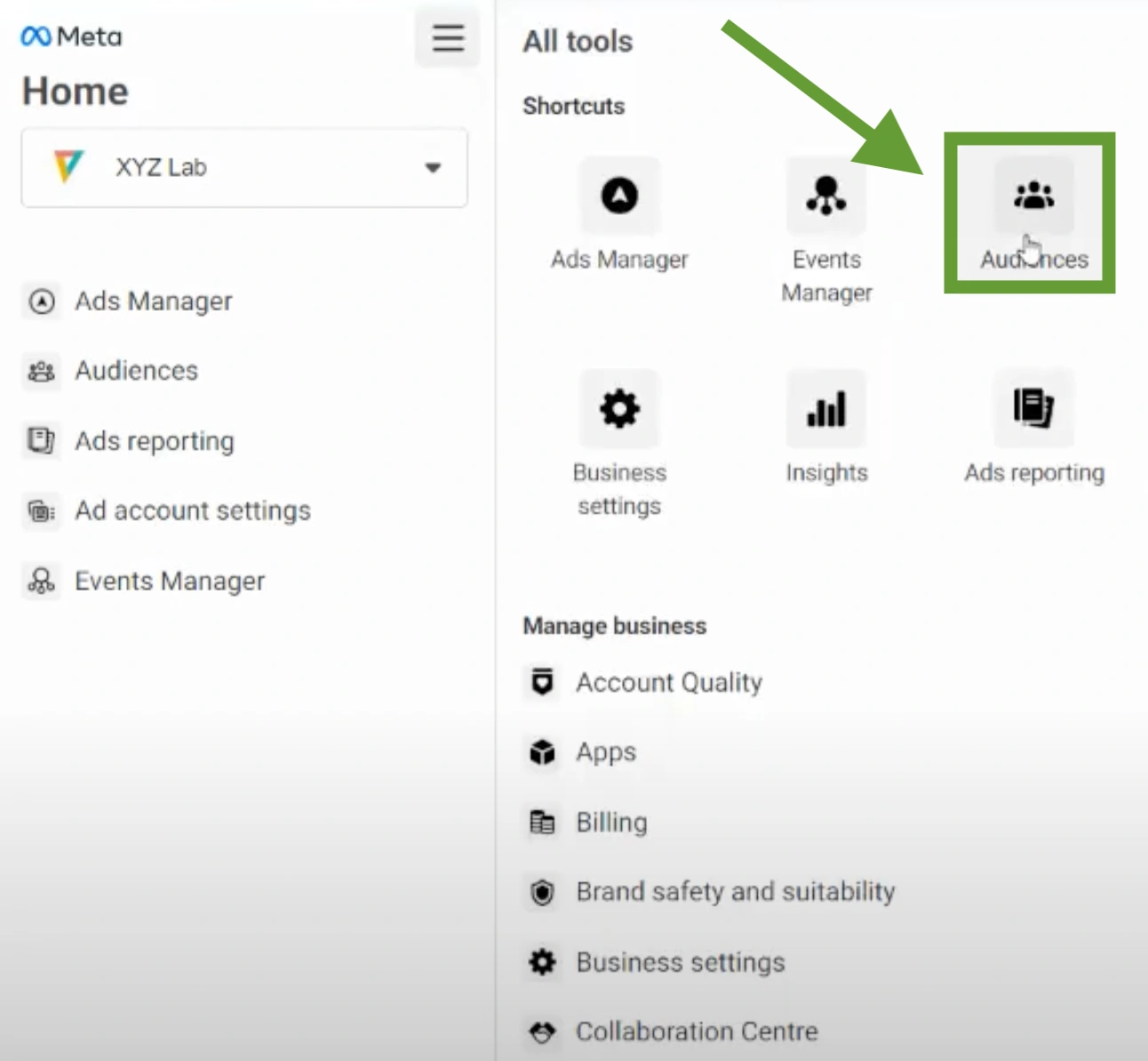Open Account Quality under Manage business
The width and height of the screenshot is (1148, 1061).
(x=669, y=682)
